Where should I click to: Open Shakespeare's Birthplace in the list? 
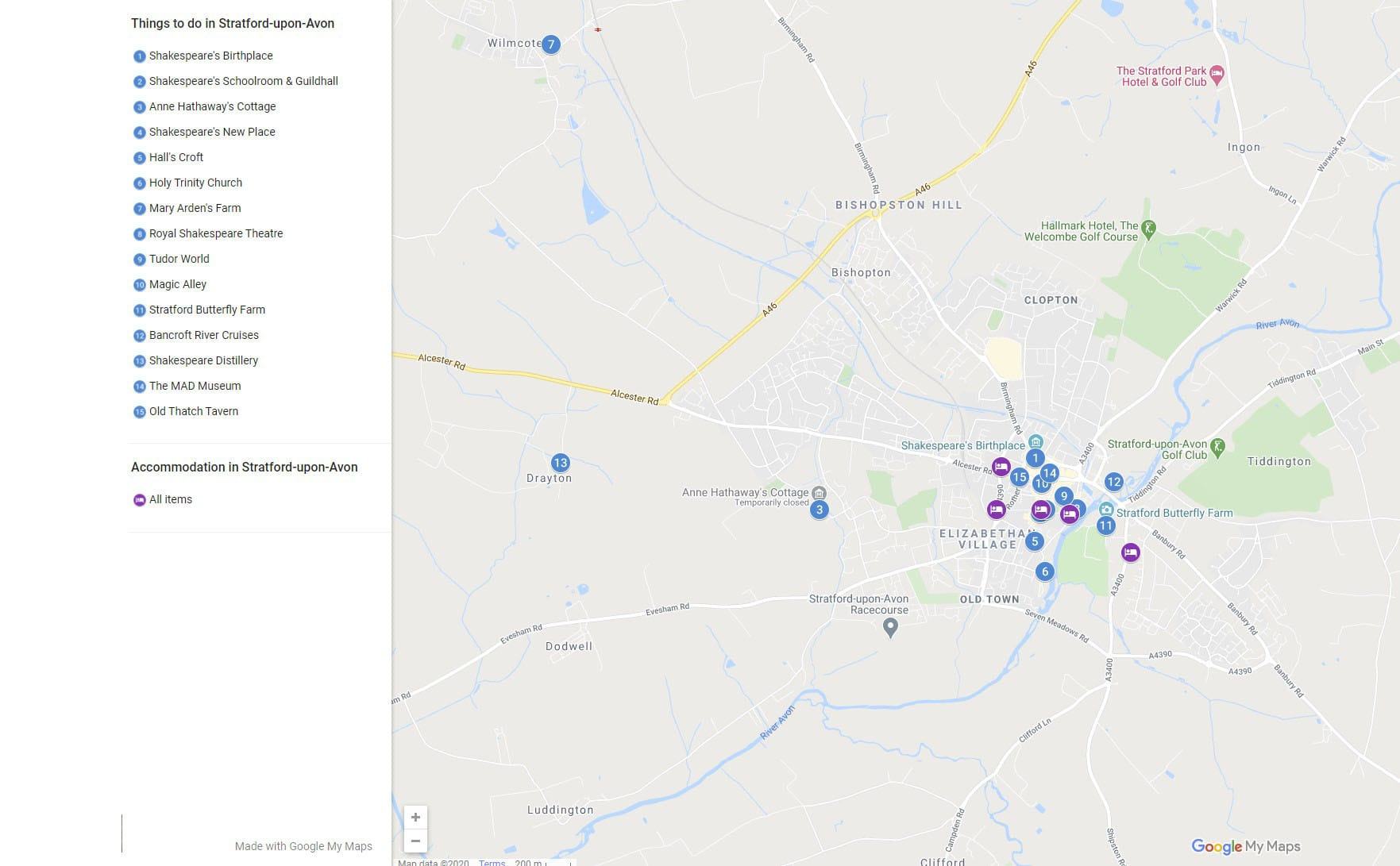pos(210,56)
